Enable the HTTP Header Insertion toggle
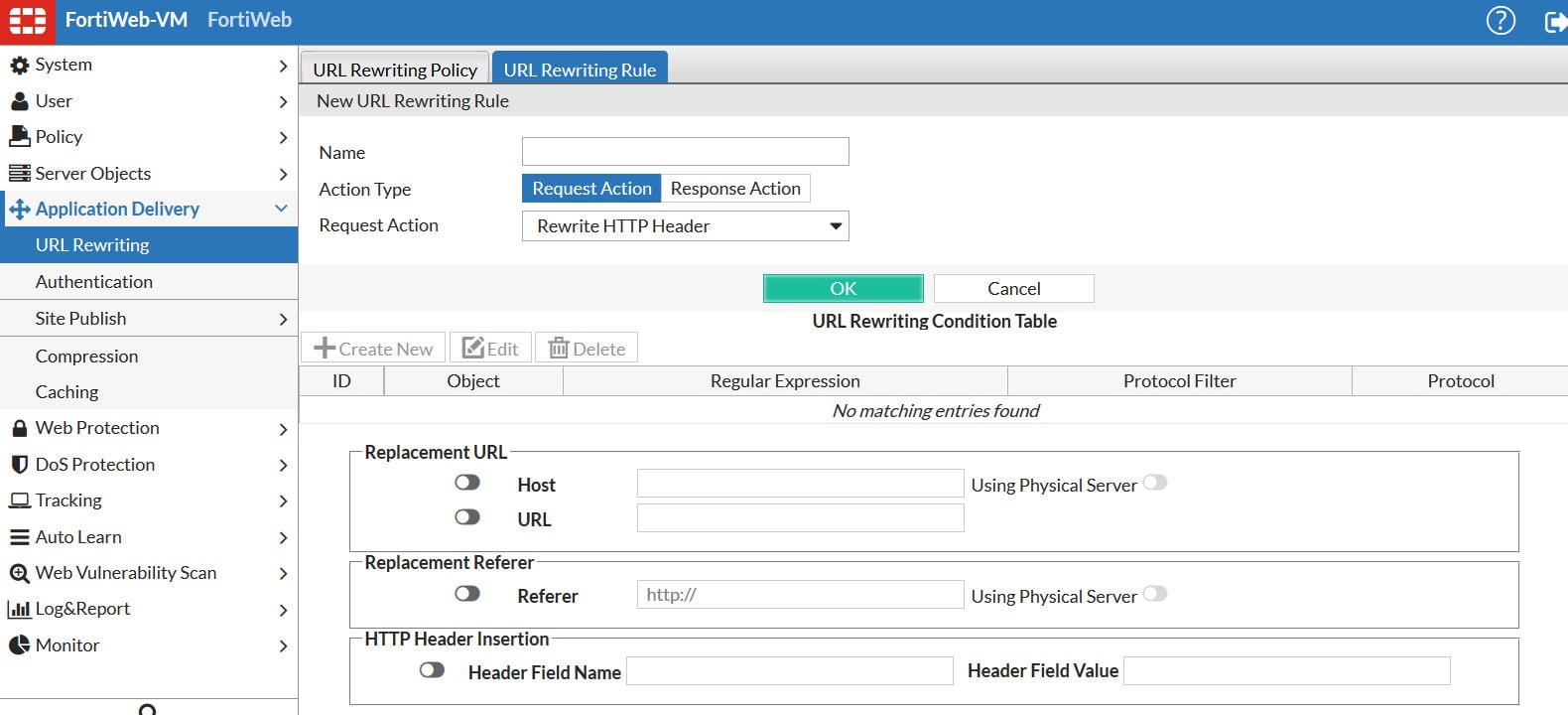 point(432,670)
